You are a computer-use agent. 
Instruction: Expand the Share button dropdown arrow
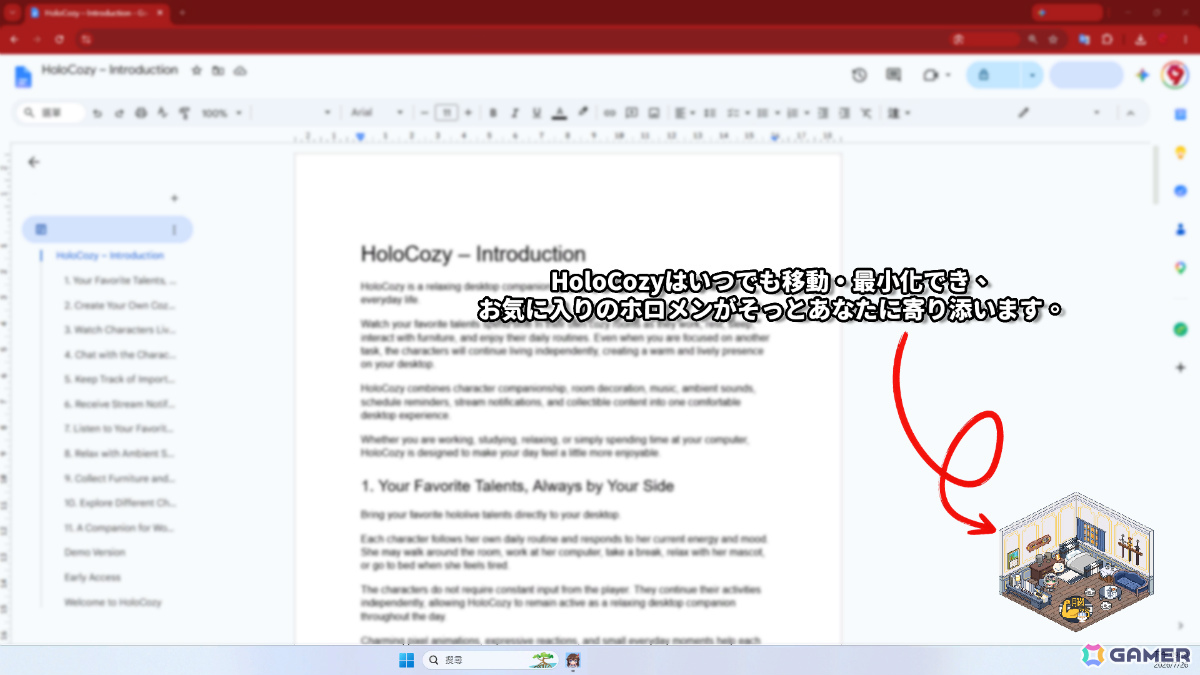pyautogui.click(x=1033, y=75)
